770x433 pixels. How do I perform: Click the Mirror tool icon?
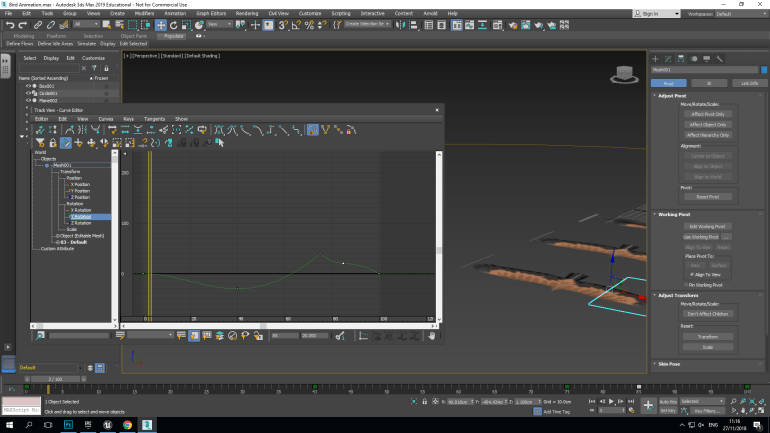[400, 25]
